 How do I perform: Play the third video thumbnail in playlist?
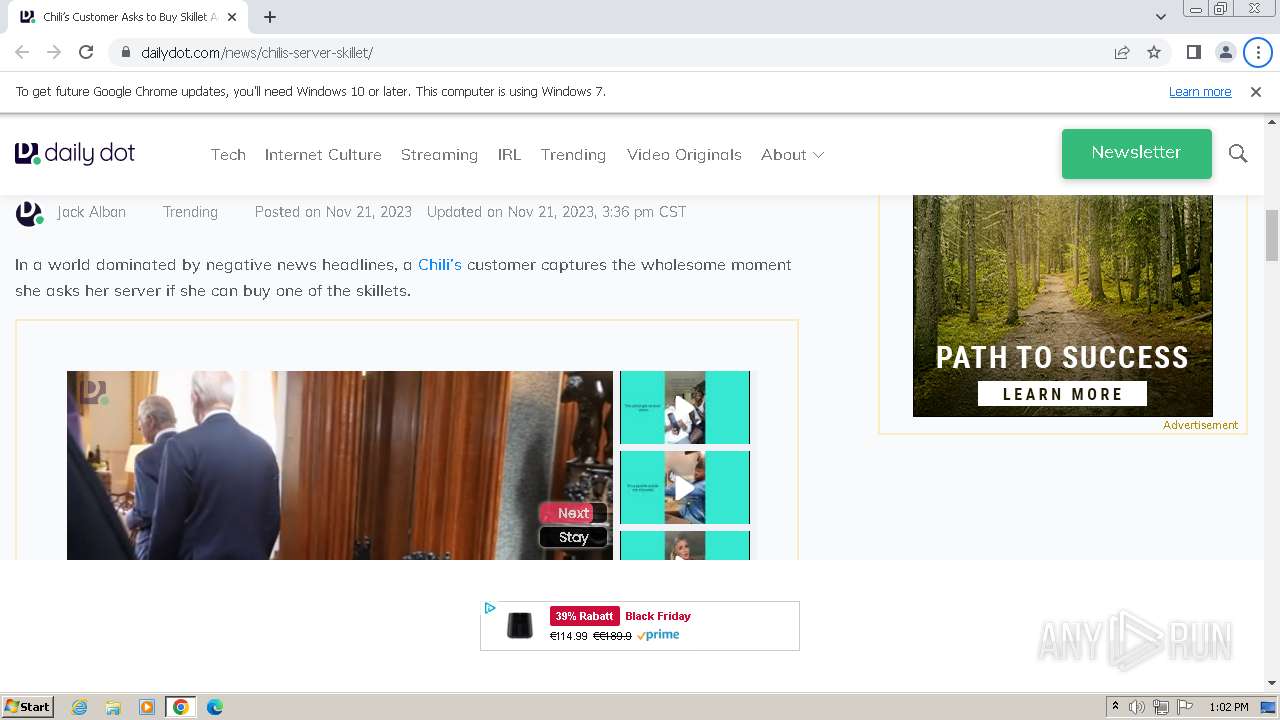(684, 545)
